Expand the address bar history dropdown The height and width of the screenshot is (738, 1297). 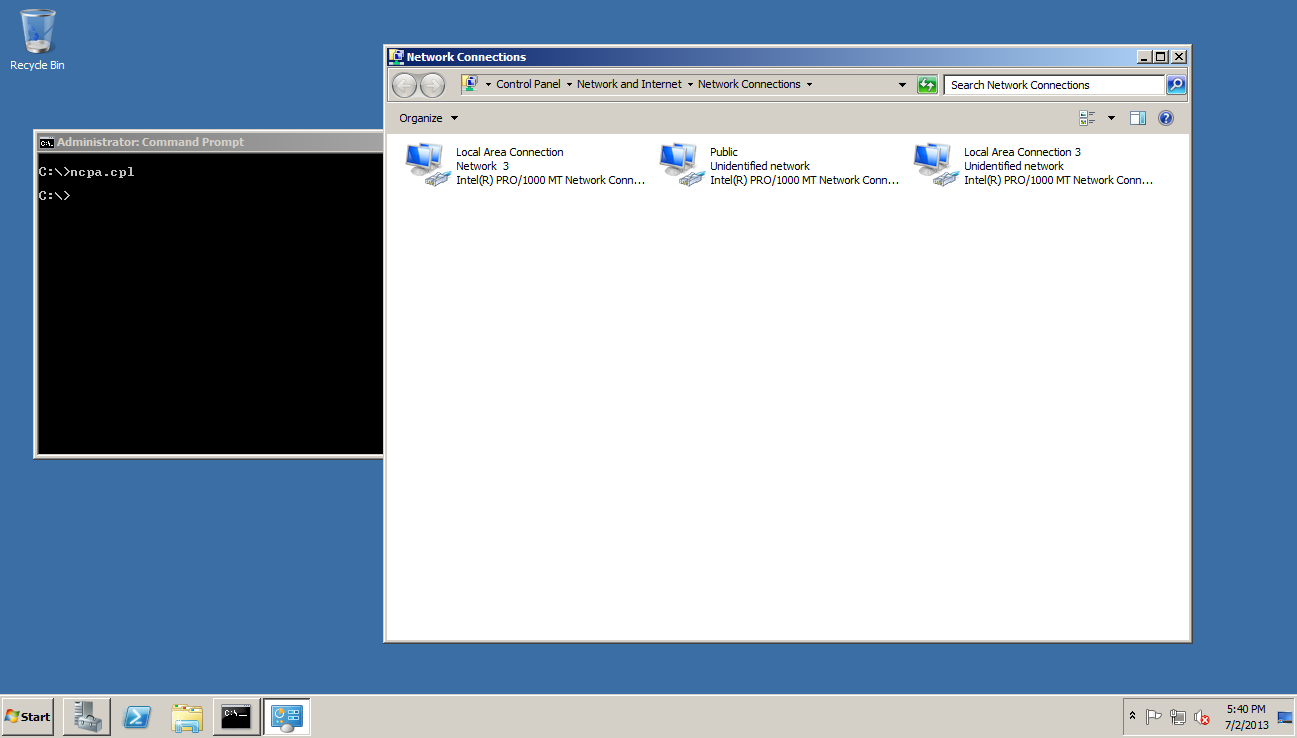pos(902,85)
